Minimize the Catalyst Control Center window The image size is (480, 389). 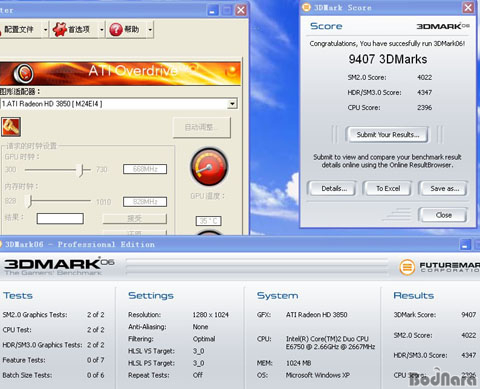pos(213,10)
